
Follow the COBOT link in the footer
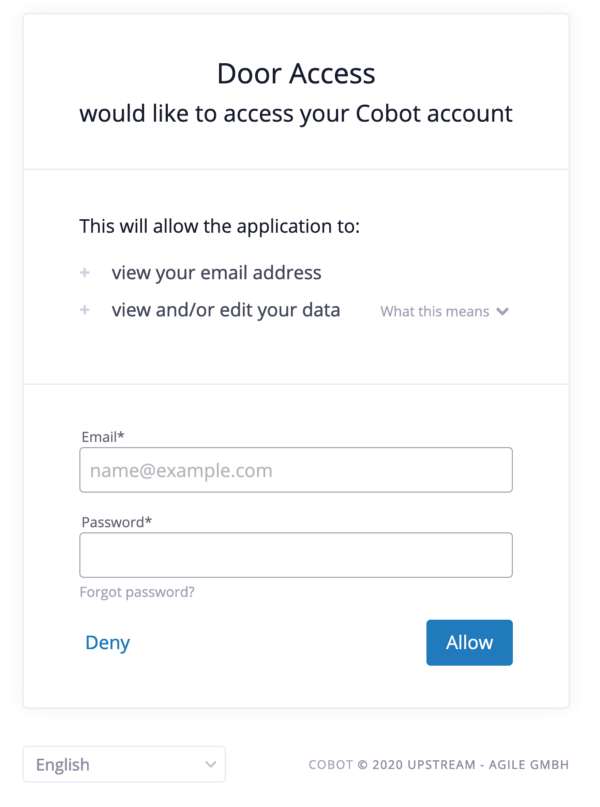coord(330,766)
